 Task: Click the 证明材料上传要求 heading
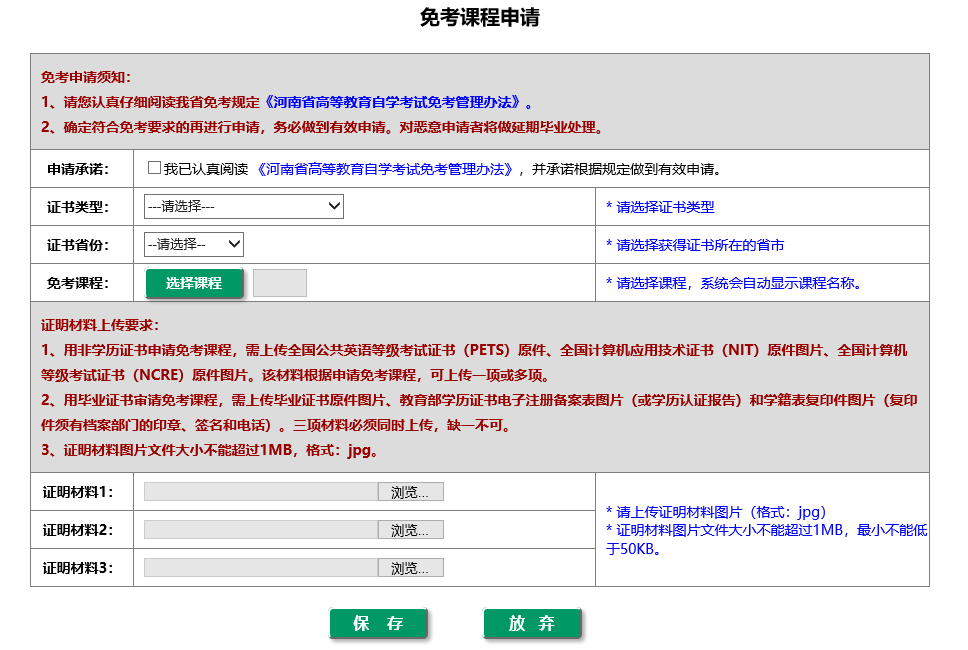coord(100,325)
